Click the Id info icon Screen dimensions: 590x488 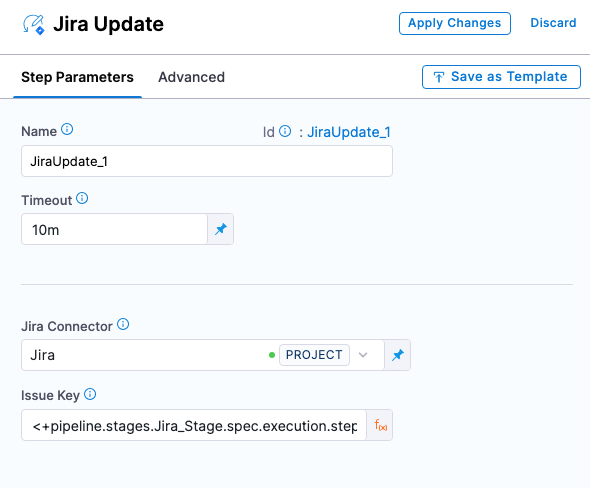coord(285,131)
